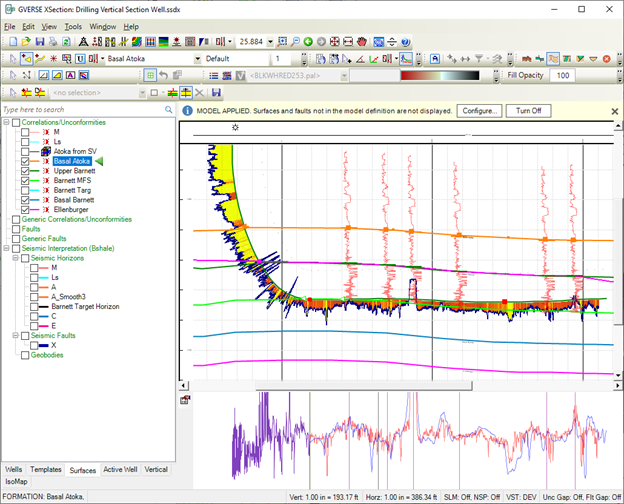Screen dimensions: 624x504
Task: Open the Edit menu
Action: (x=28, y=27)
